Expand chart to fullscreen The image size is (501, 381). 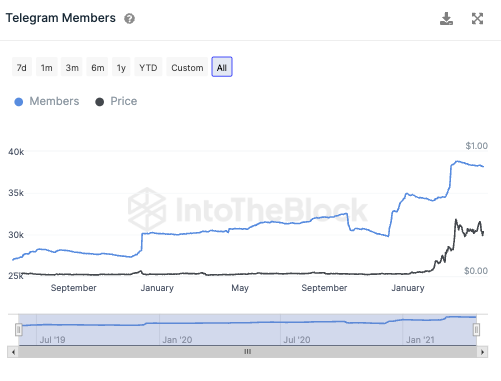pos(477,19)
